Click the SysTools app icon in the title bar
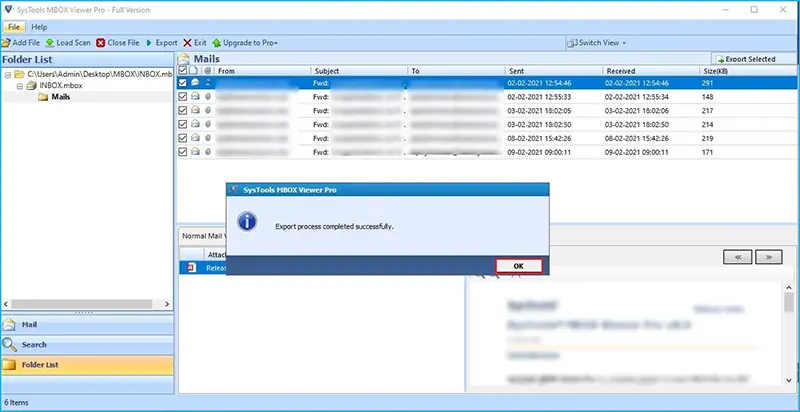This screenshot has height=412, width=800. pyautogui.click(x=8, y=9)
